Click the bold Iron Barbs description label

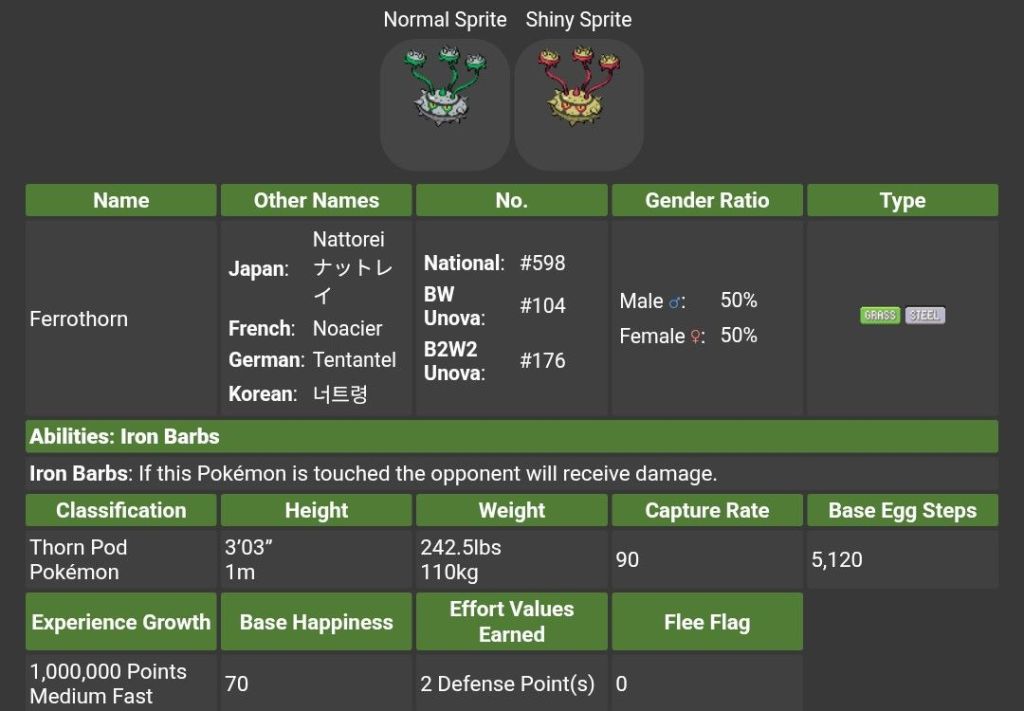78,473
